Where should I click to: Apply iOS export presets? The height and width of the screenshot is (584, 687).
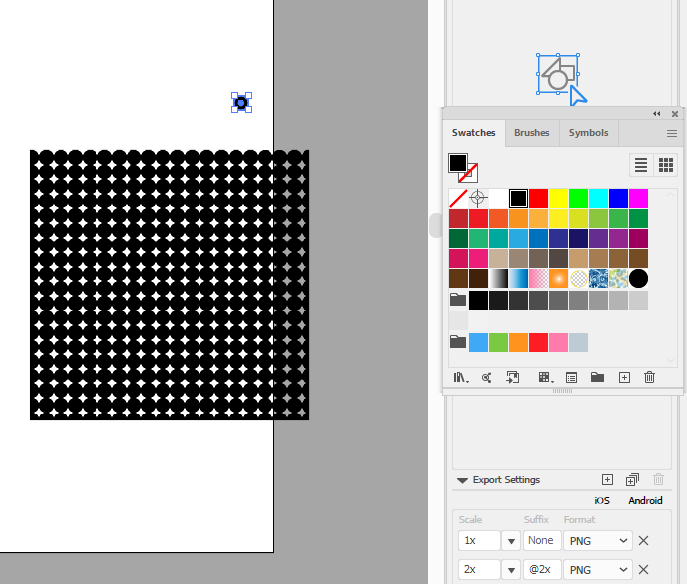[602, 500]
